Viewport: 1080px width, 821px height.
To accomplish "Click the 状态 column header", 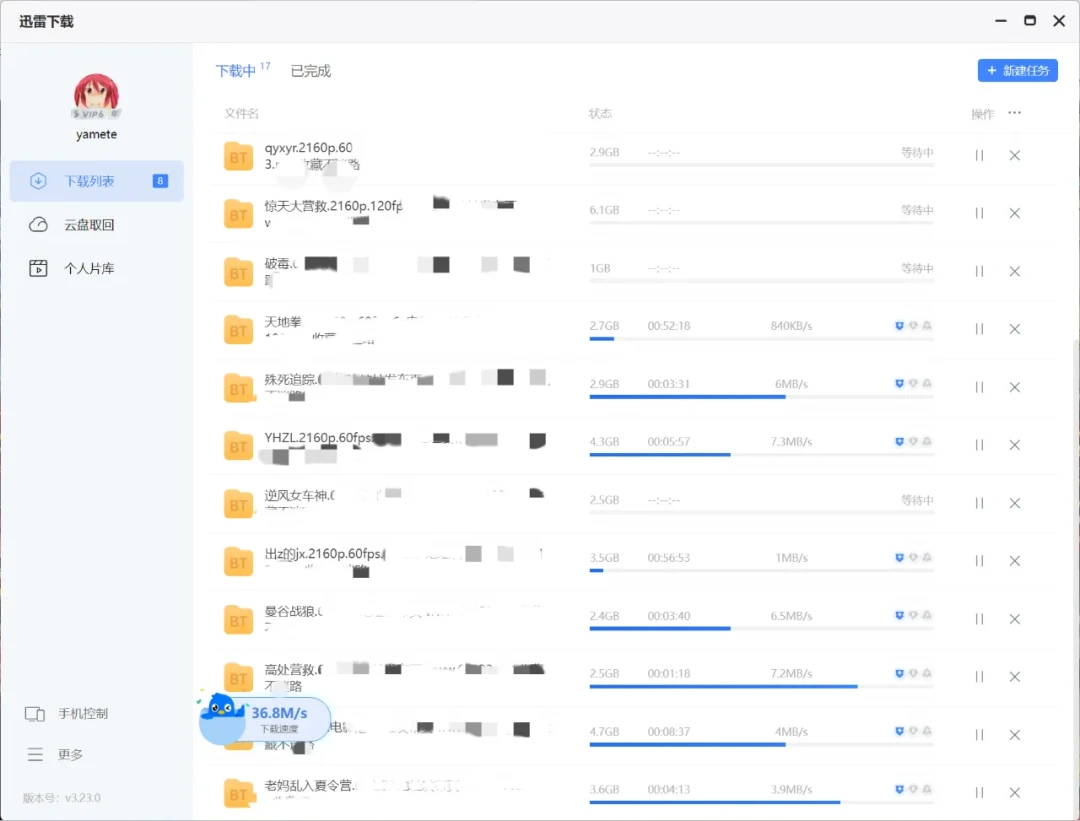I will 601,114.
